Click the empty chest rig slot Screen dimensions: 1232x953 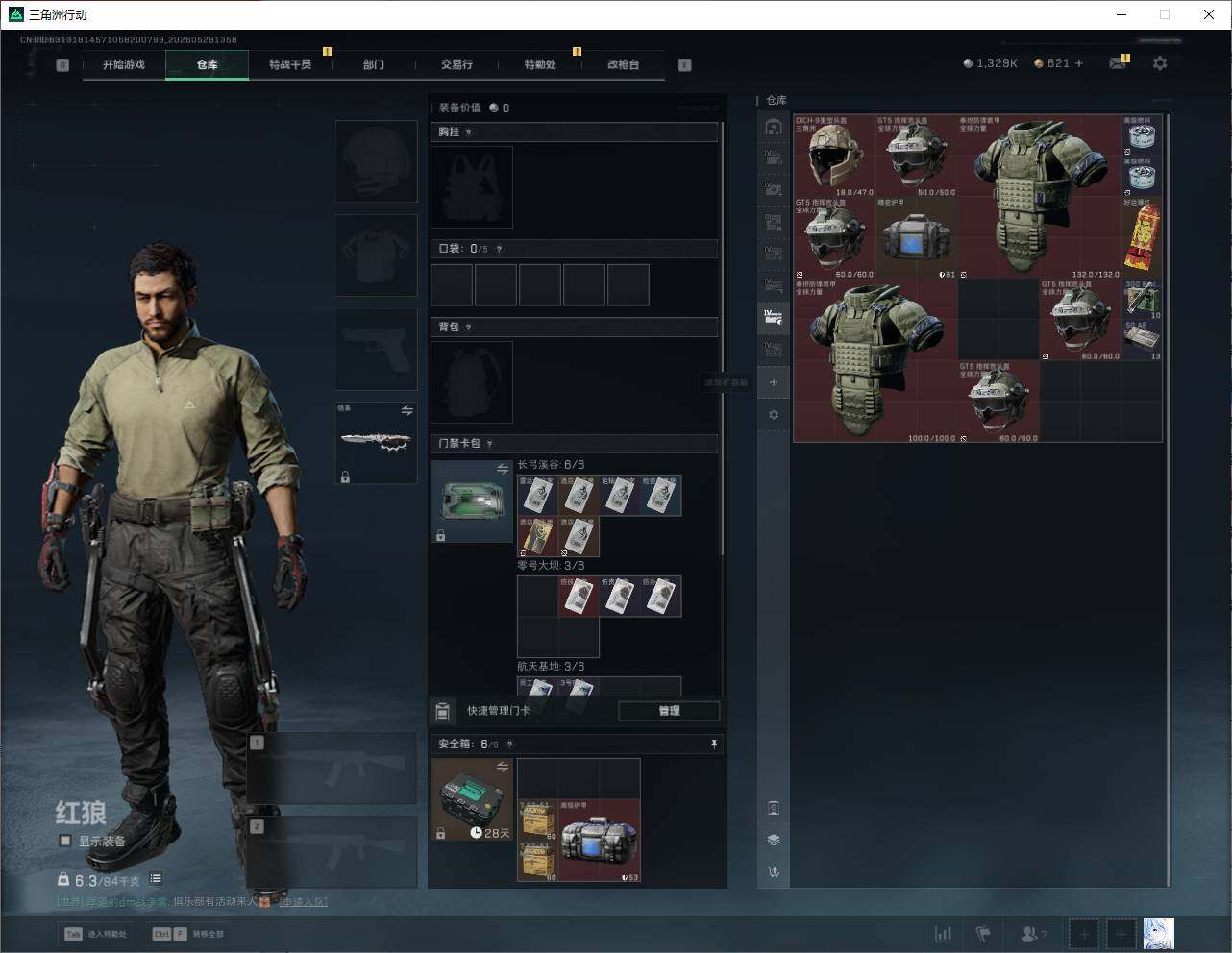click(472, 187)
